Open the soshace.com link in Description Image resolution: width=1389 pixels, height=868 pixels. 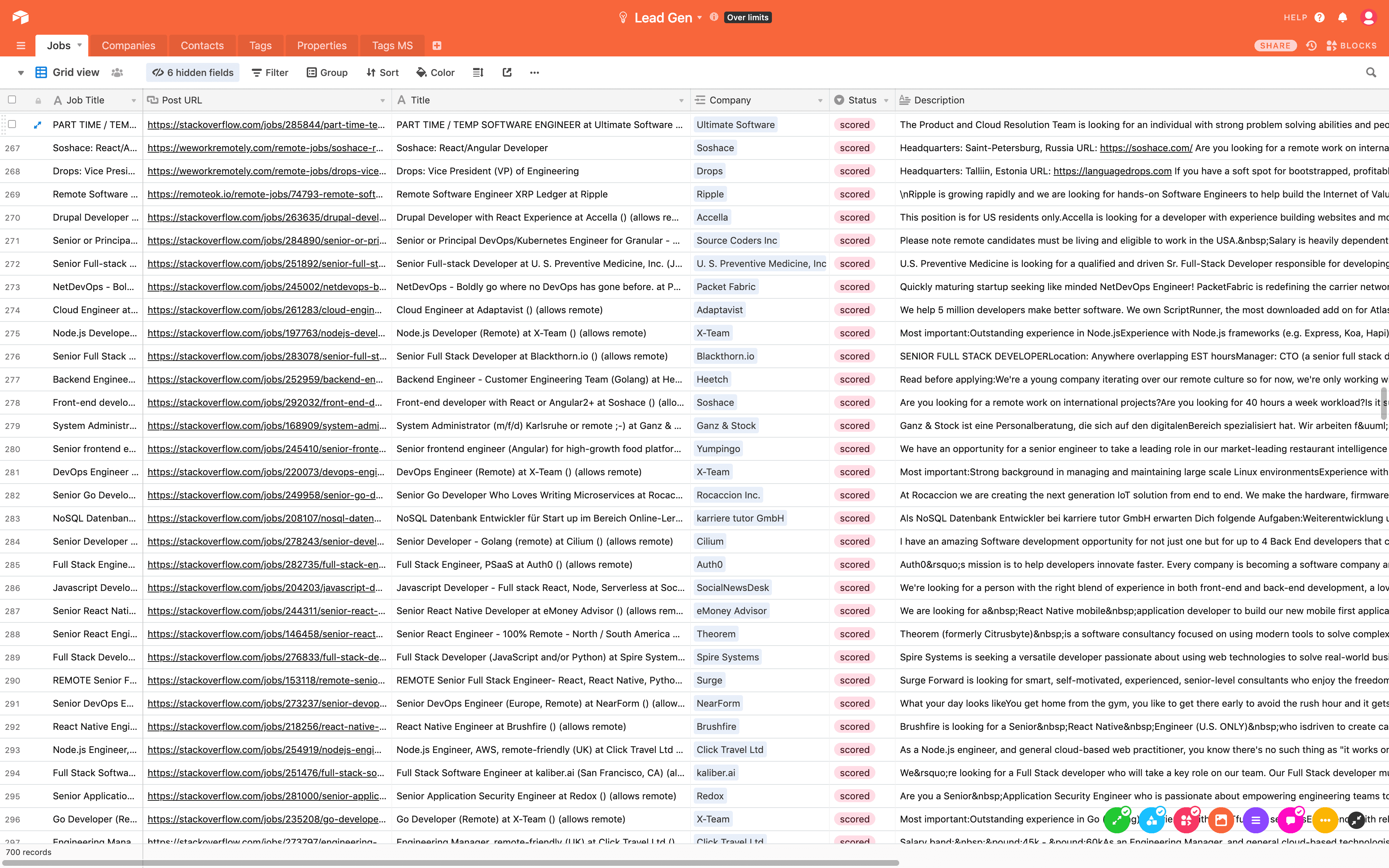[x=1146, y=148]
